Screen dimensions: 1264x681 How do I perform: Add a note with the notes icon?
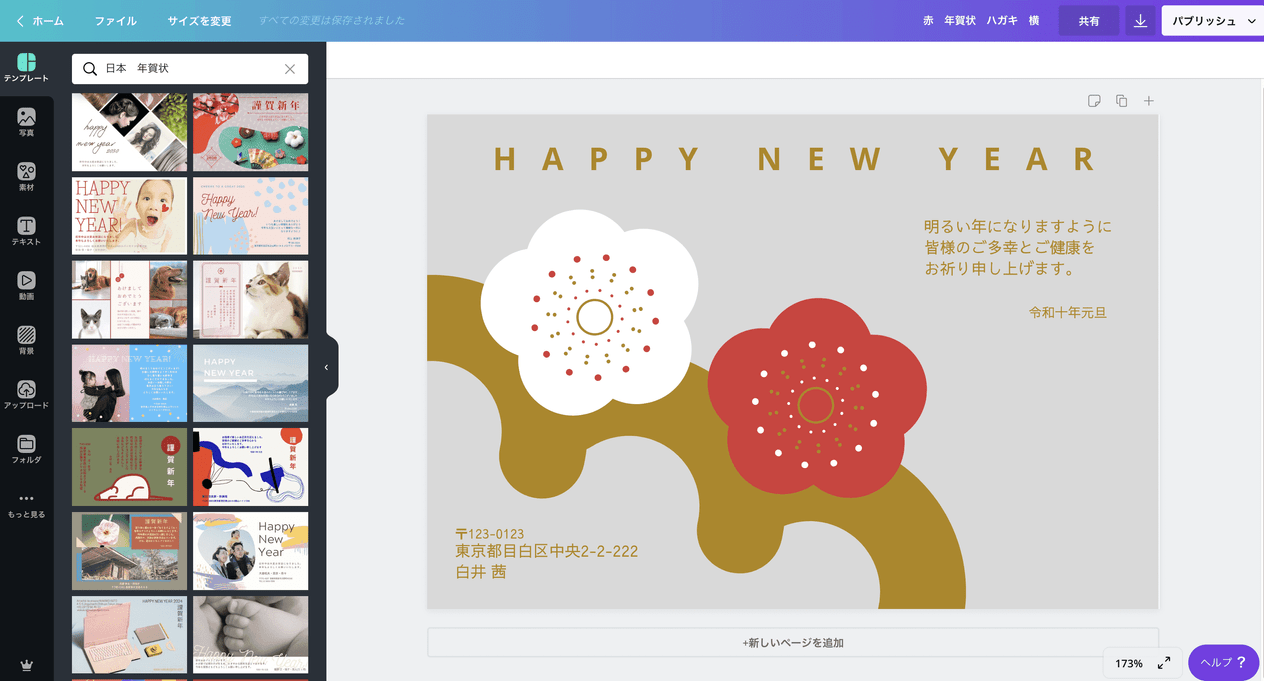coord(1094,101)
